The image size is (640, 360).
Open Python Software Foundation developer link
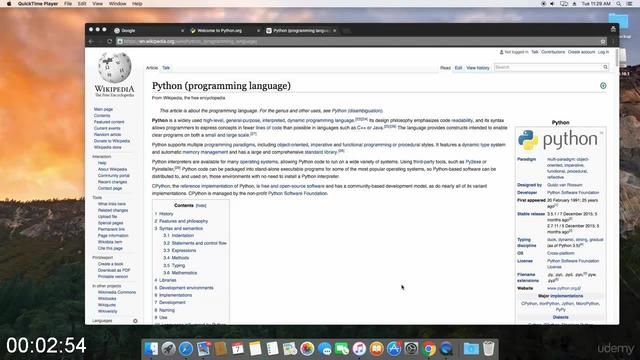pyautogui.click(x=573, y=193)
